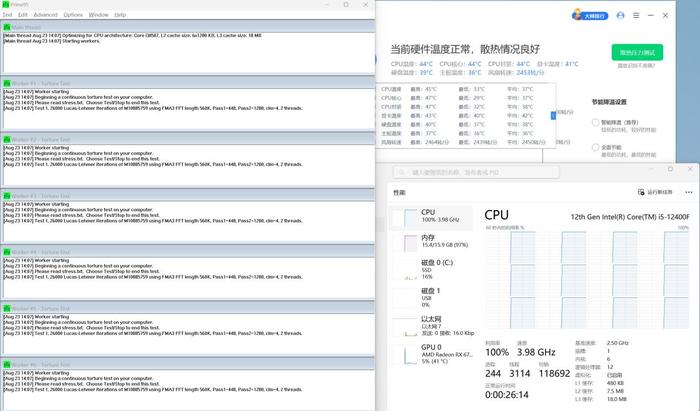The height and width of the screenshot is (411, 700).
Task: Open the 大师排行 ranking badge
Action: point(590,16)
